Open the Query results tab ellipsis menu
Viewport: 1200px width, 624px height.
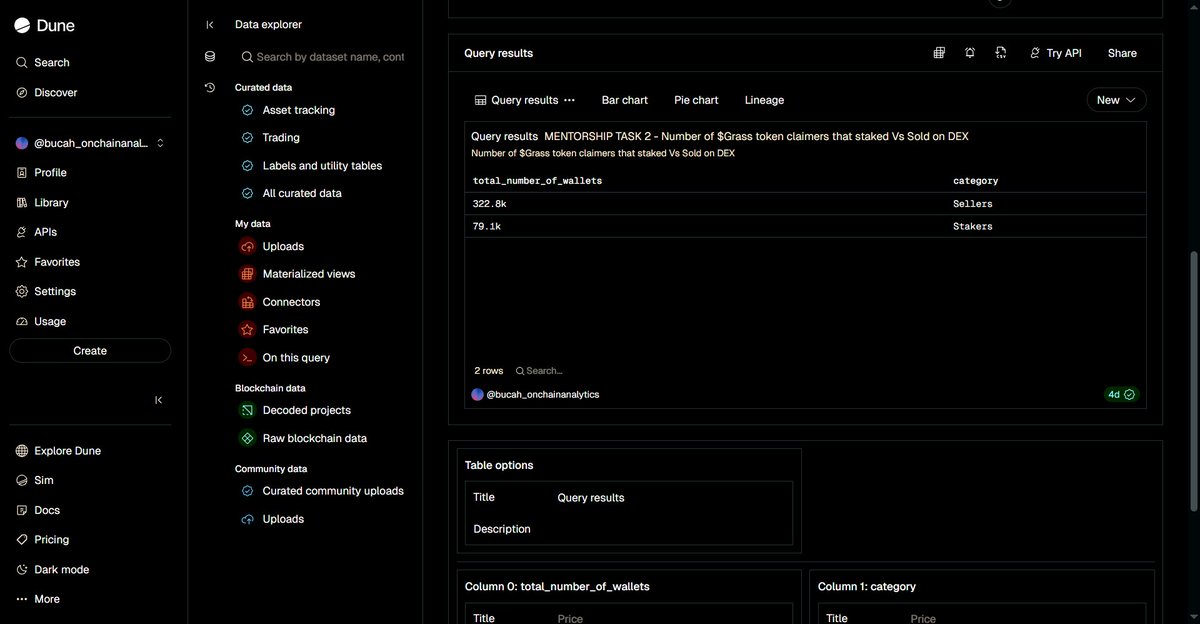(569, 100)
